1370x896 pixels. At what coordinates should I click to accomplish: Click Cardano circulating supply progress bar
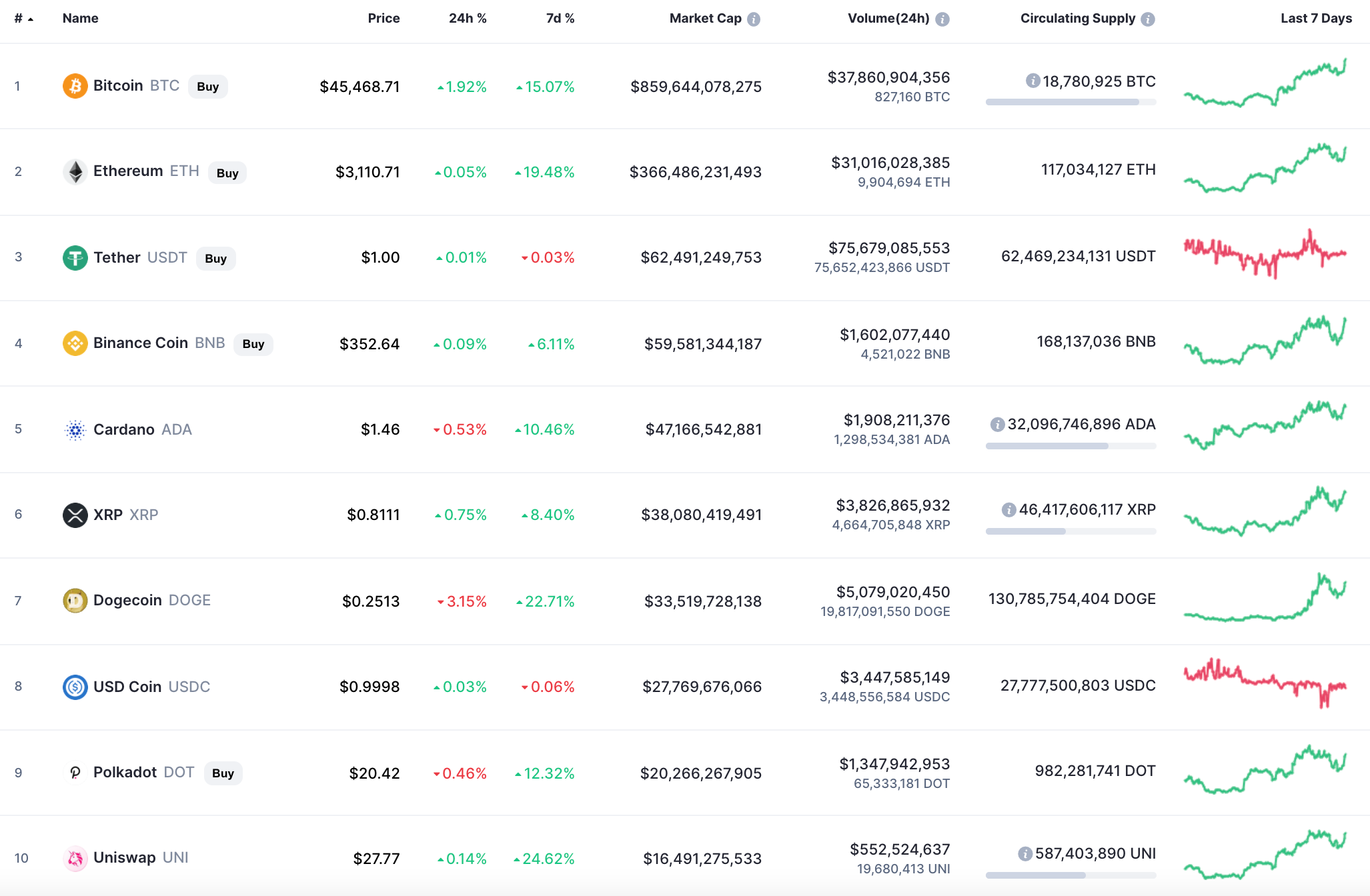point(1071,446)
